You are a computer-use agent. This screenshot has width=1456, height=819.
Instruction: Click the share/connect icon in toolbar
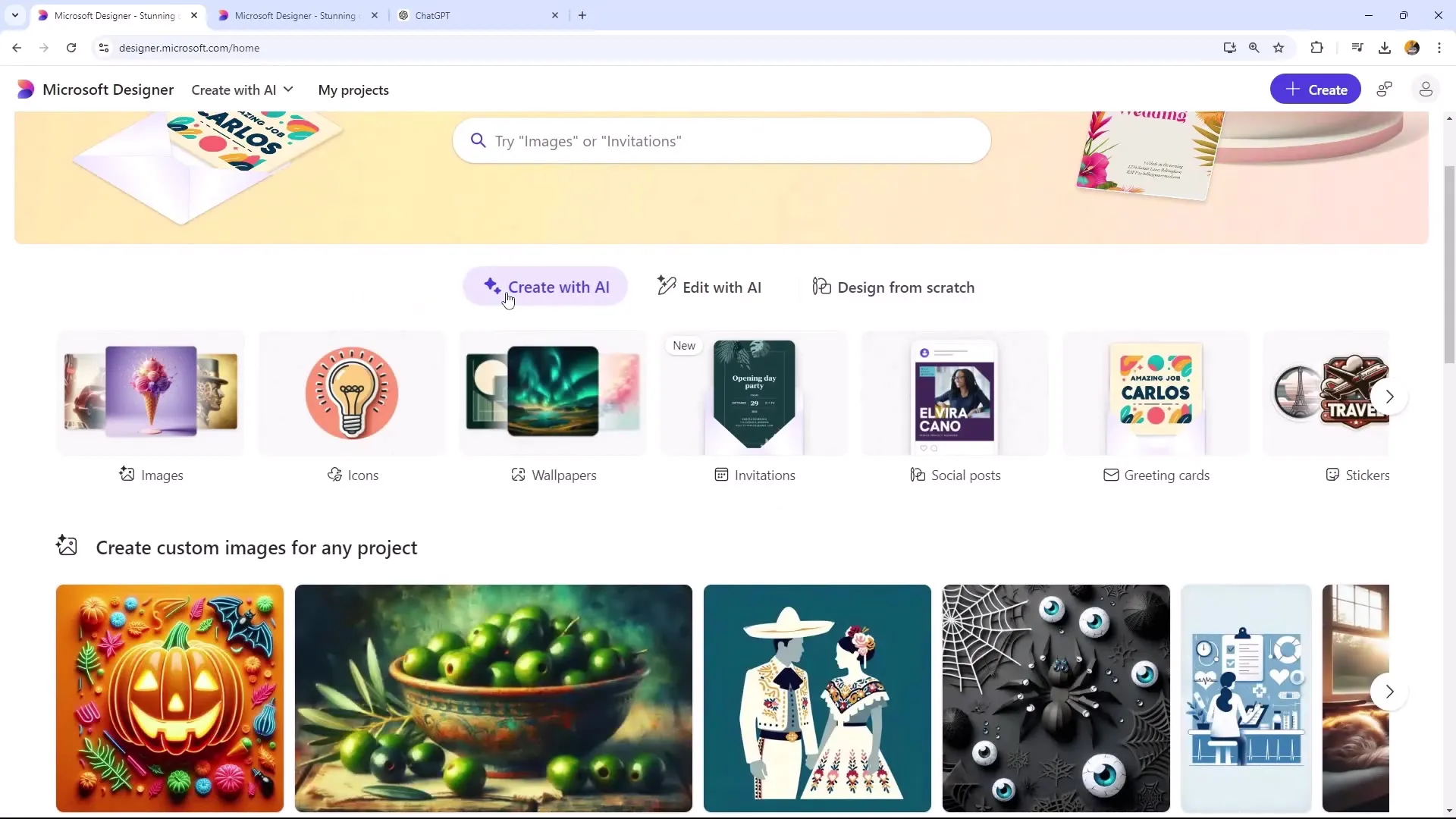coord(1389,90)
